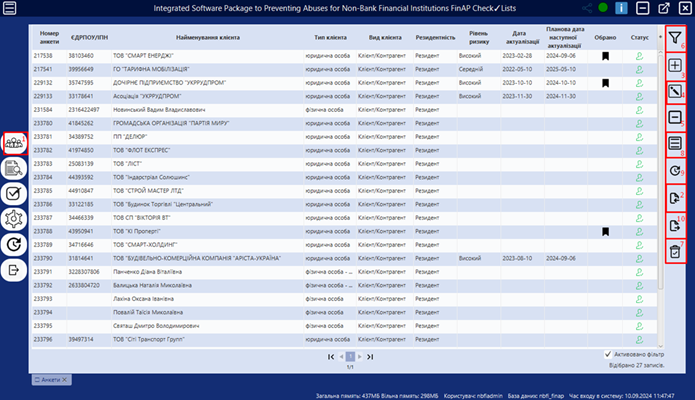The image size is (695, 400).
Task: Go to first page of table
Action: point(331,357)
